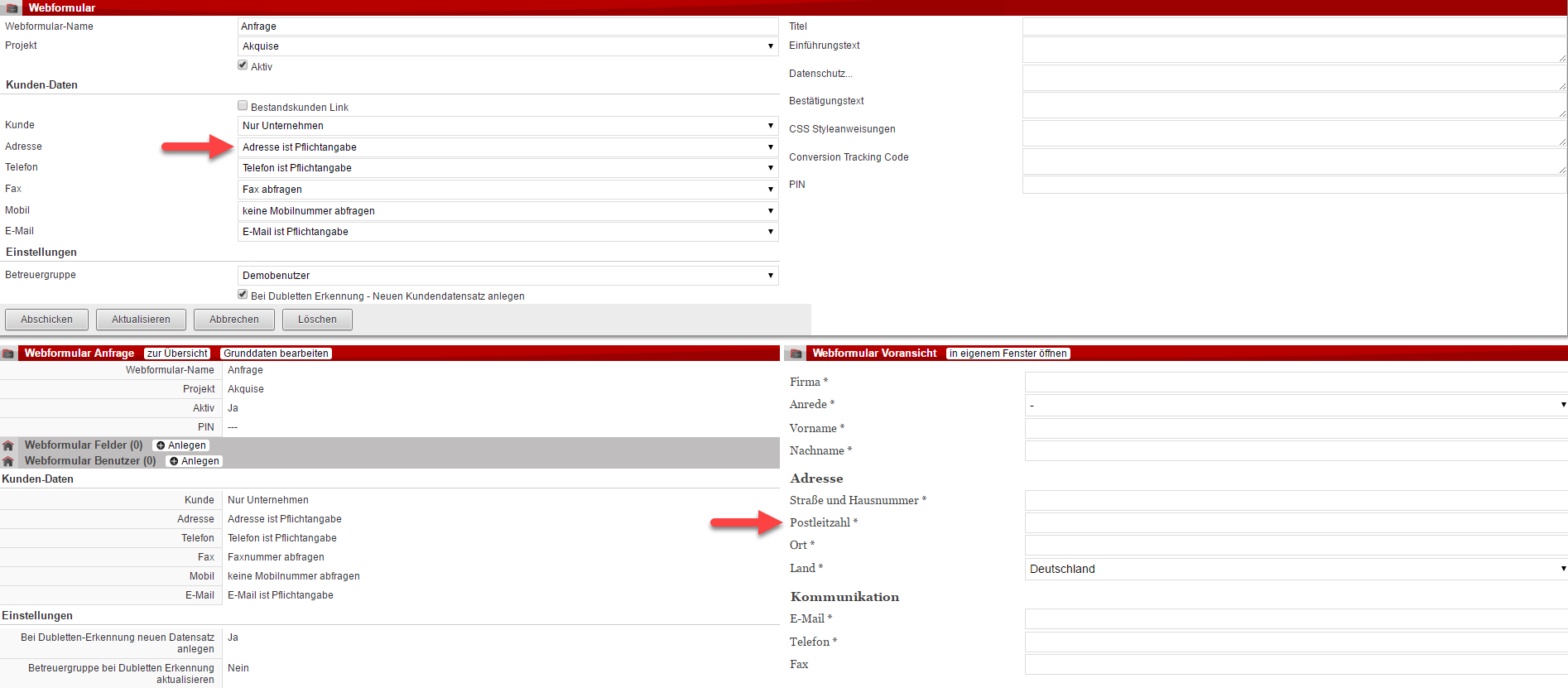This screenshot has width=1568, height=688.
Task: Open the Fax abfragen dropdown
Action: coord(507,190)
